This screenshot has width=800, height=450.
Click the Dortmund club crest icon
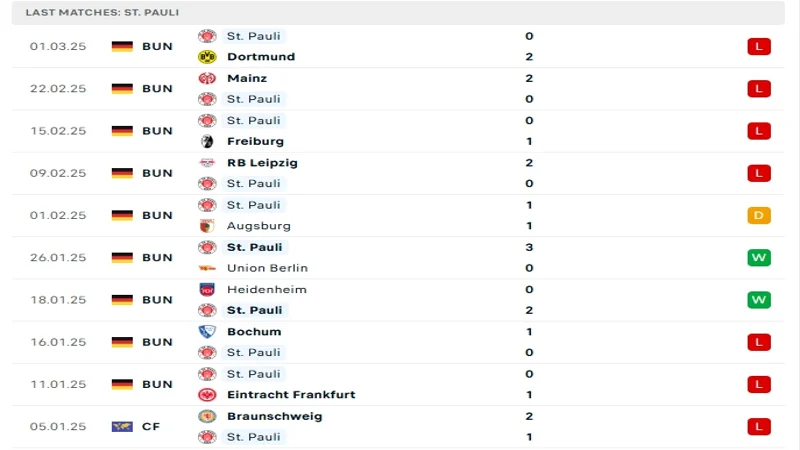[207, 57]
